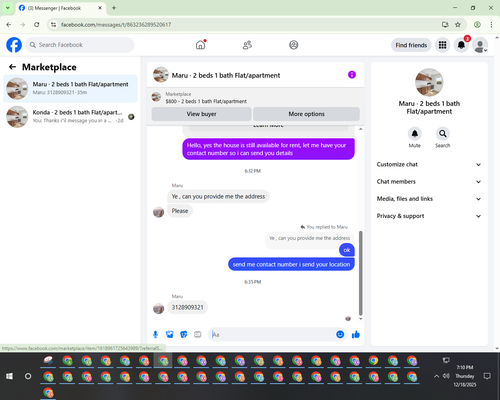Viewport: 500px width, 400px height.
Task: Click the large listing photo in right panel
Action: [429, 82]
